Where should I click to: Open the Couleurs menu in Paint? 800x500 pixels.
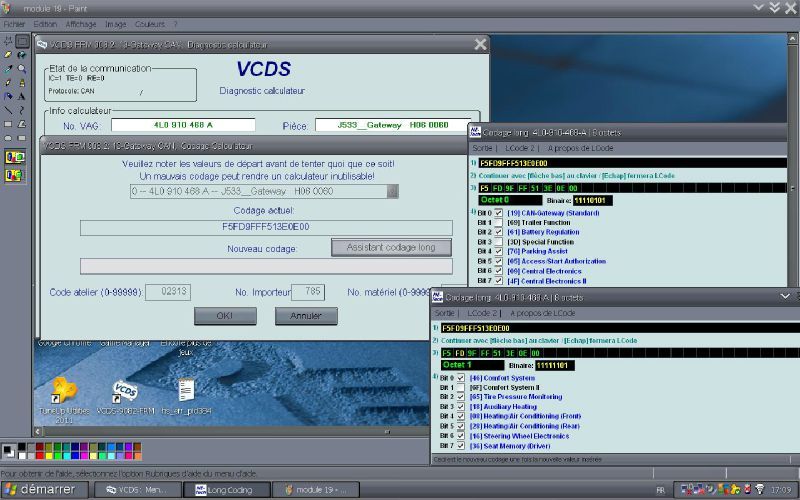pyautogui.click(x=149, y=23)
